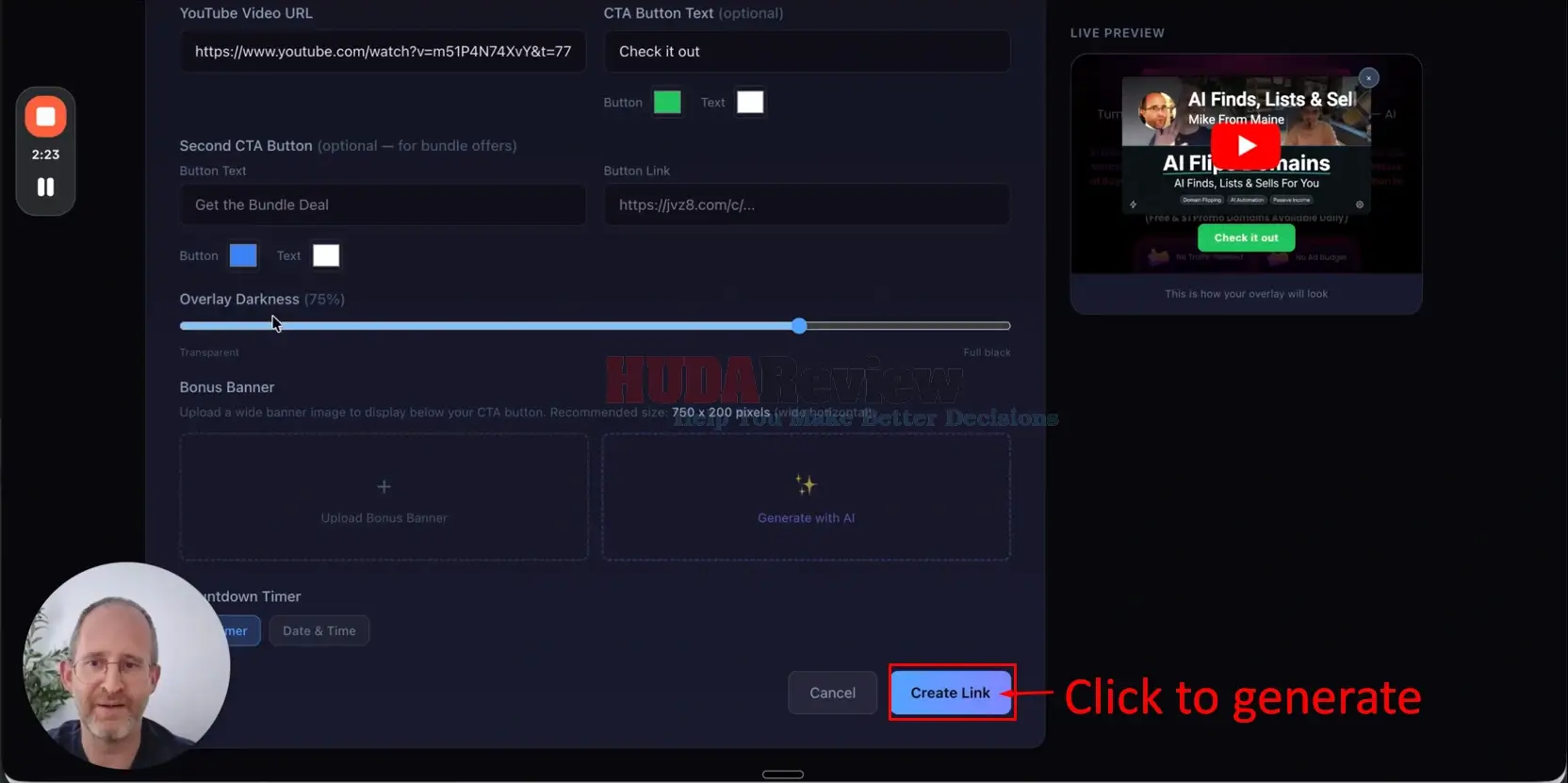The width and height of the screenshot is (1568, 783).
Task: Click 'This is how your overlay will look'
Action: (1246, 294)
